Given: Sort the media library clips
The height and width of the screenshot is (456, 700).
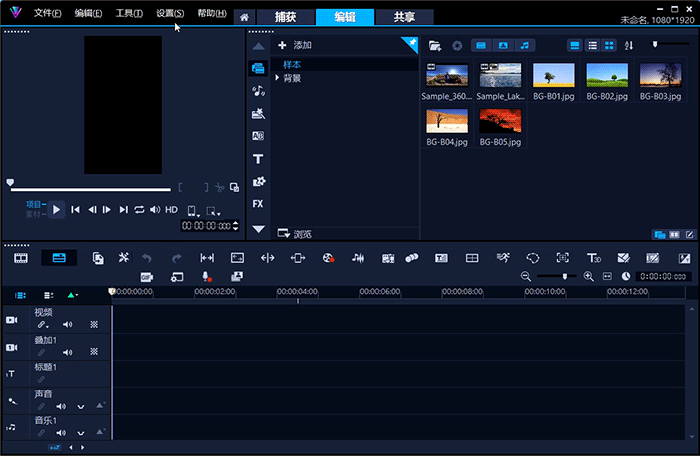Looking at the screenshot, I should point(629,45).
